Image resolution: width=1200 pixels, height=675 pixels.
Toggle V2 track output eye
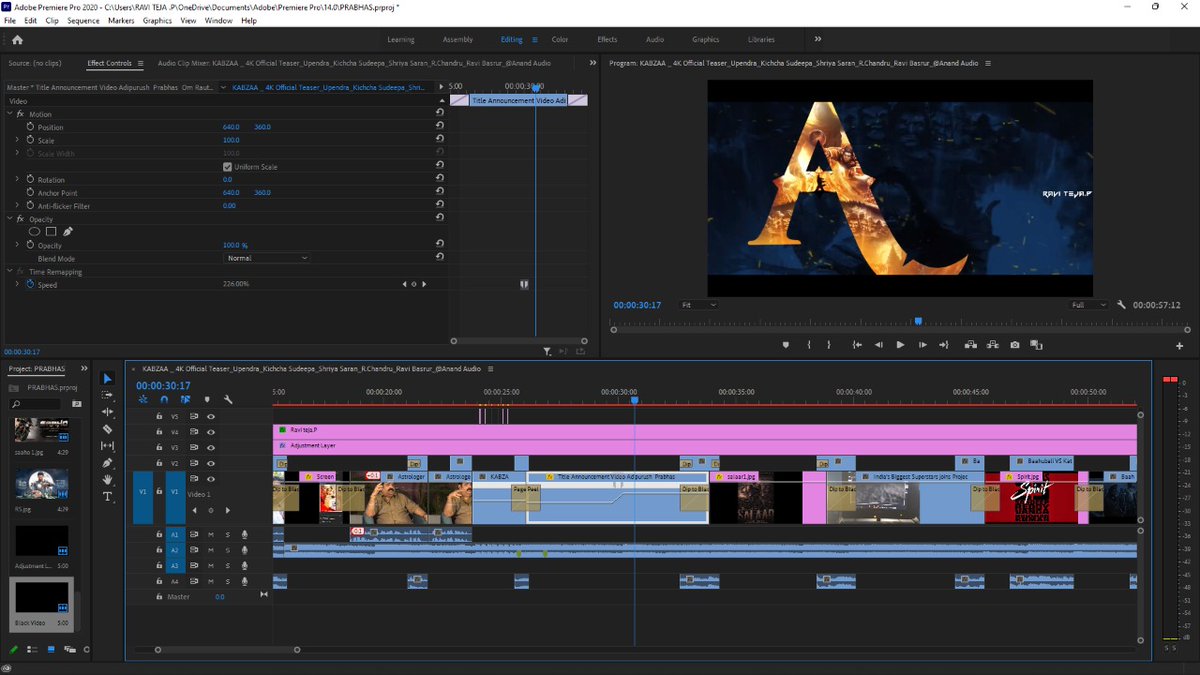coord(211,463)
